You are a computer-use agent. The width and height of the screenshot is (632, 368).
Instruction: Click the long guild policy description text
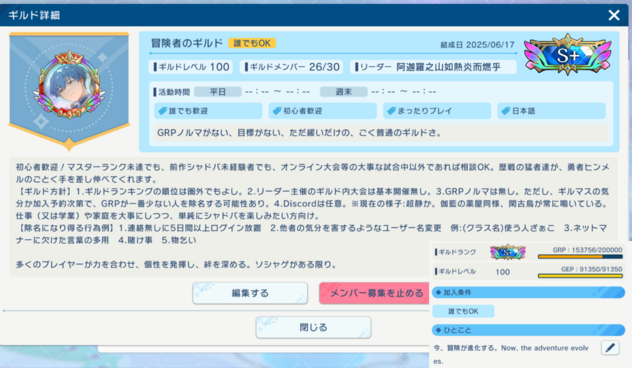point(313,216)
